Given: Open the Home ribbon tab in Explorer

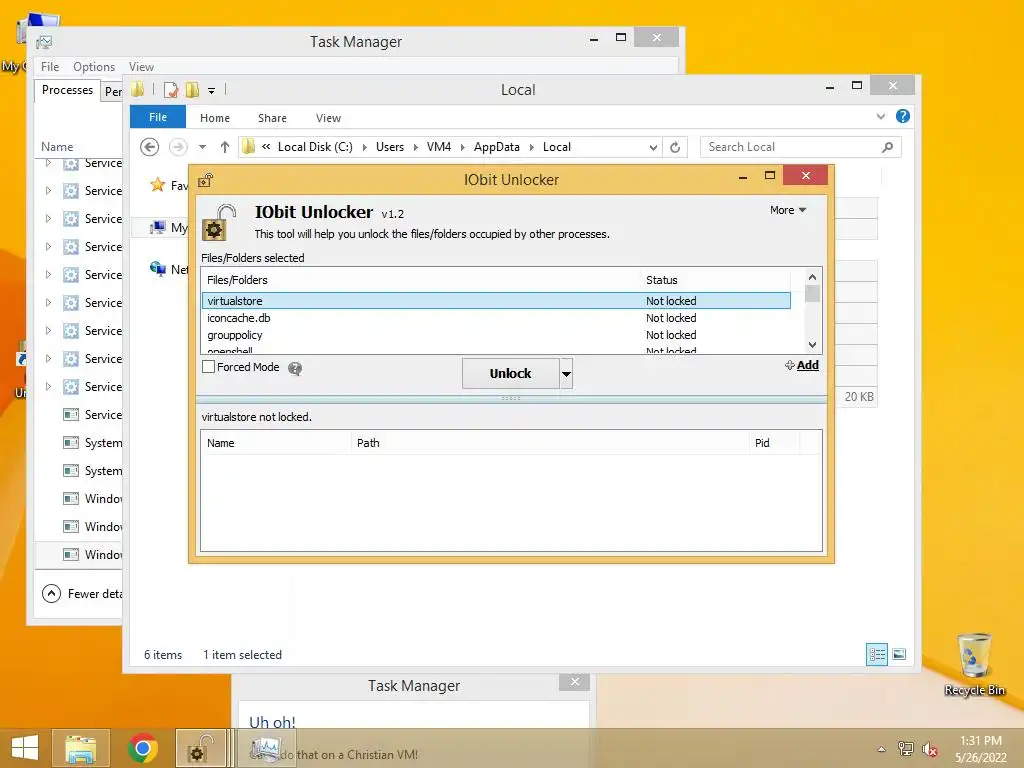Looking at the screenshot, I should point(215,118).
